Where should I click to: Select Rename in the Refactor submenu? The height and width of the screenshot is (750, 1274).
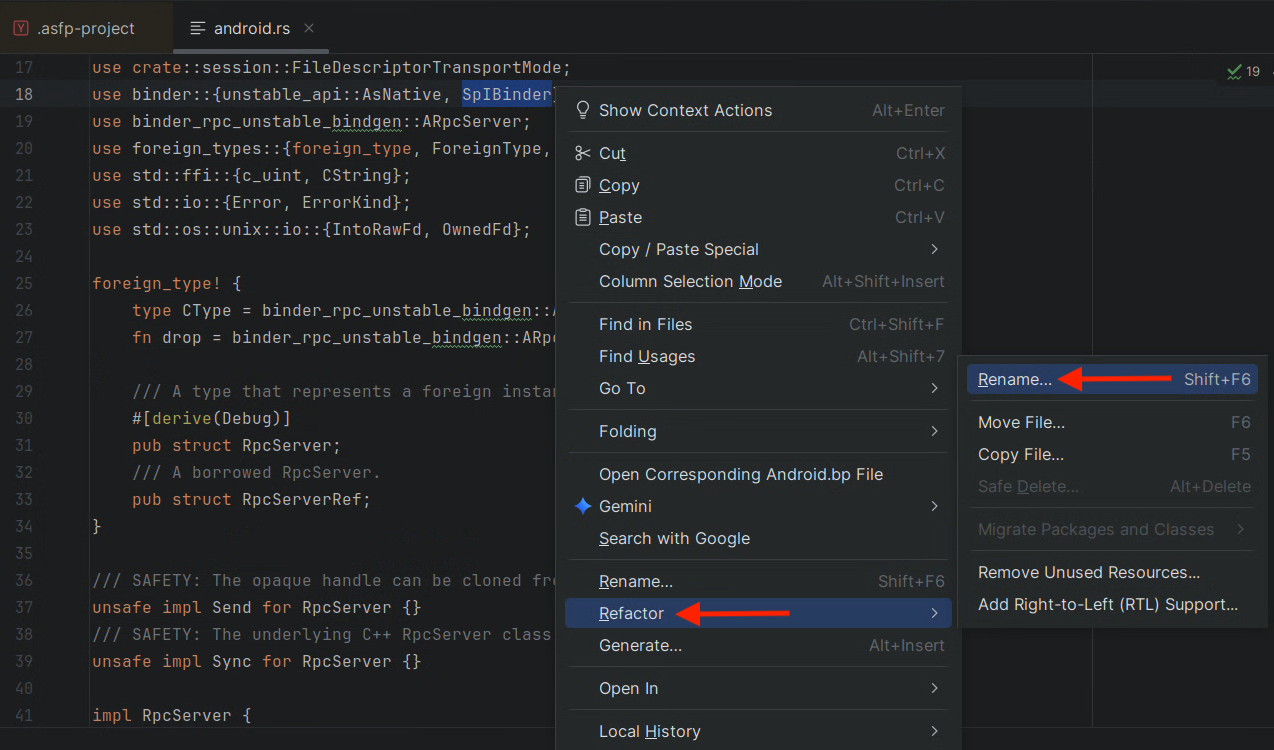pyautogui.click(x=1014, y=379)
